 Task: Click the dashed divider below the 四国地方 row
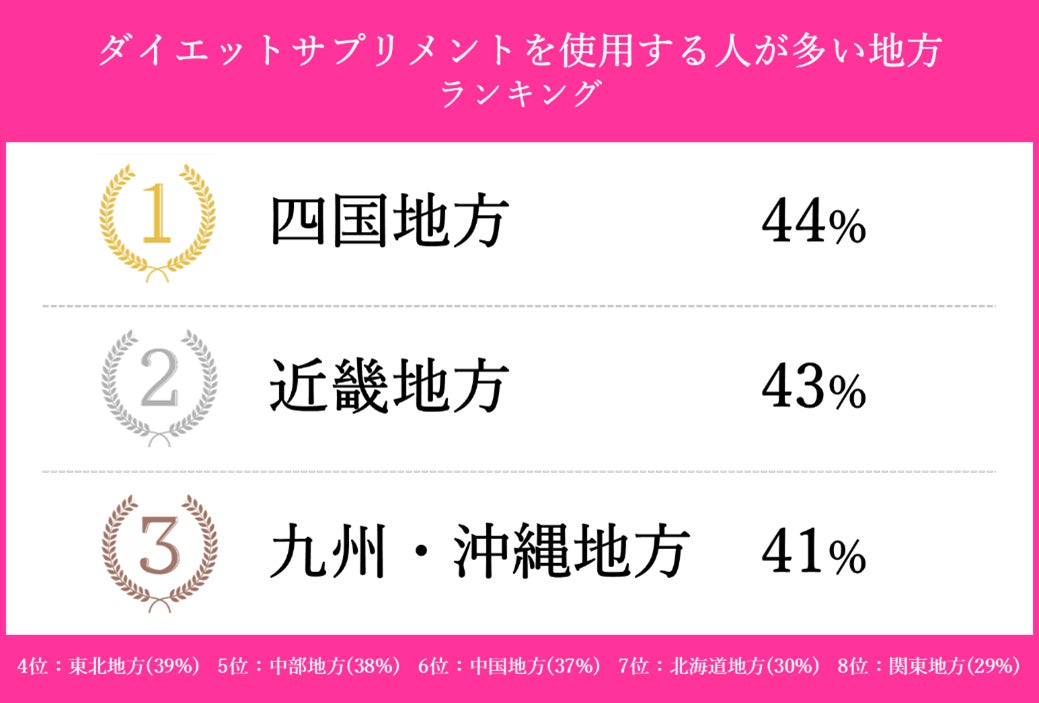click(519, 306)
